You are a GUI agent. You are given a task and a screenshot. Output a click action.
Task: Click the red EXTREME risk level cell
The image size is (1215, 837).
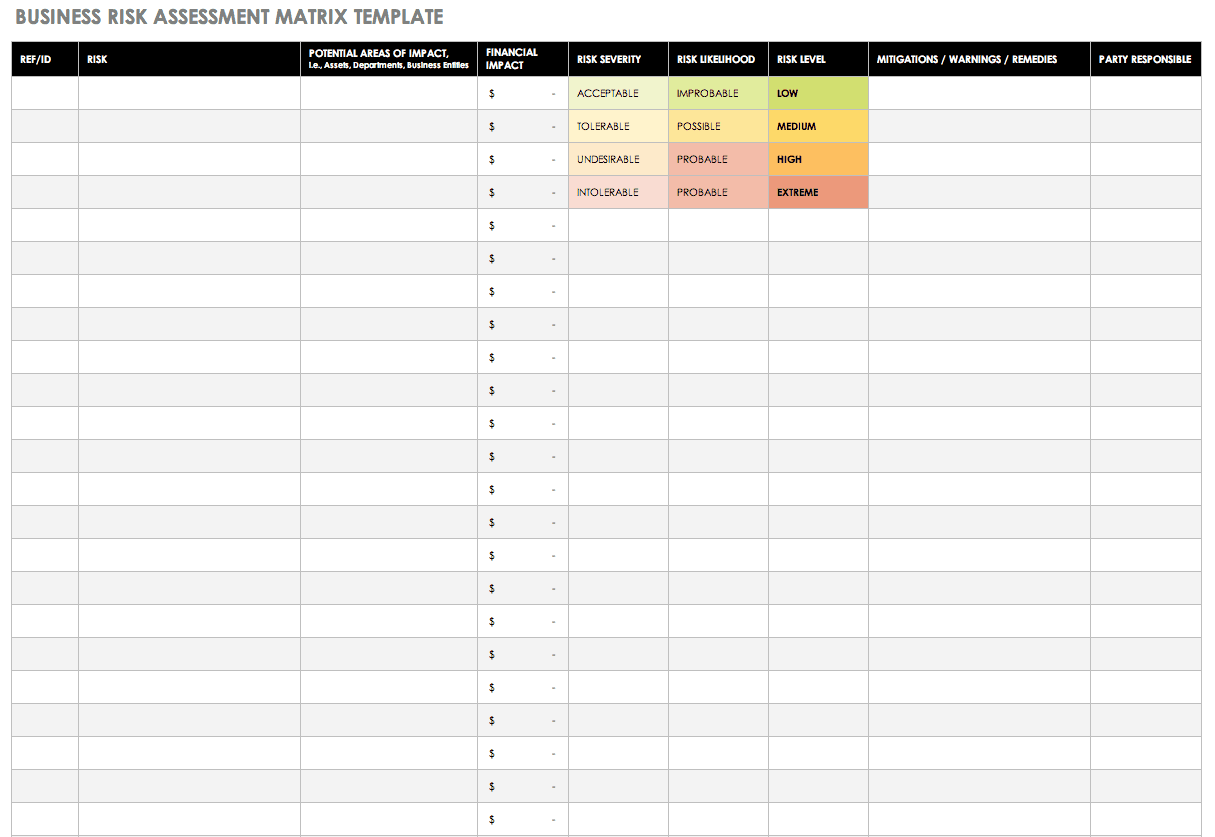(818, 191)
